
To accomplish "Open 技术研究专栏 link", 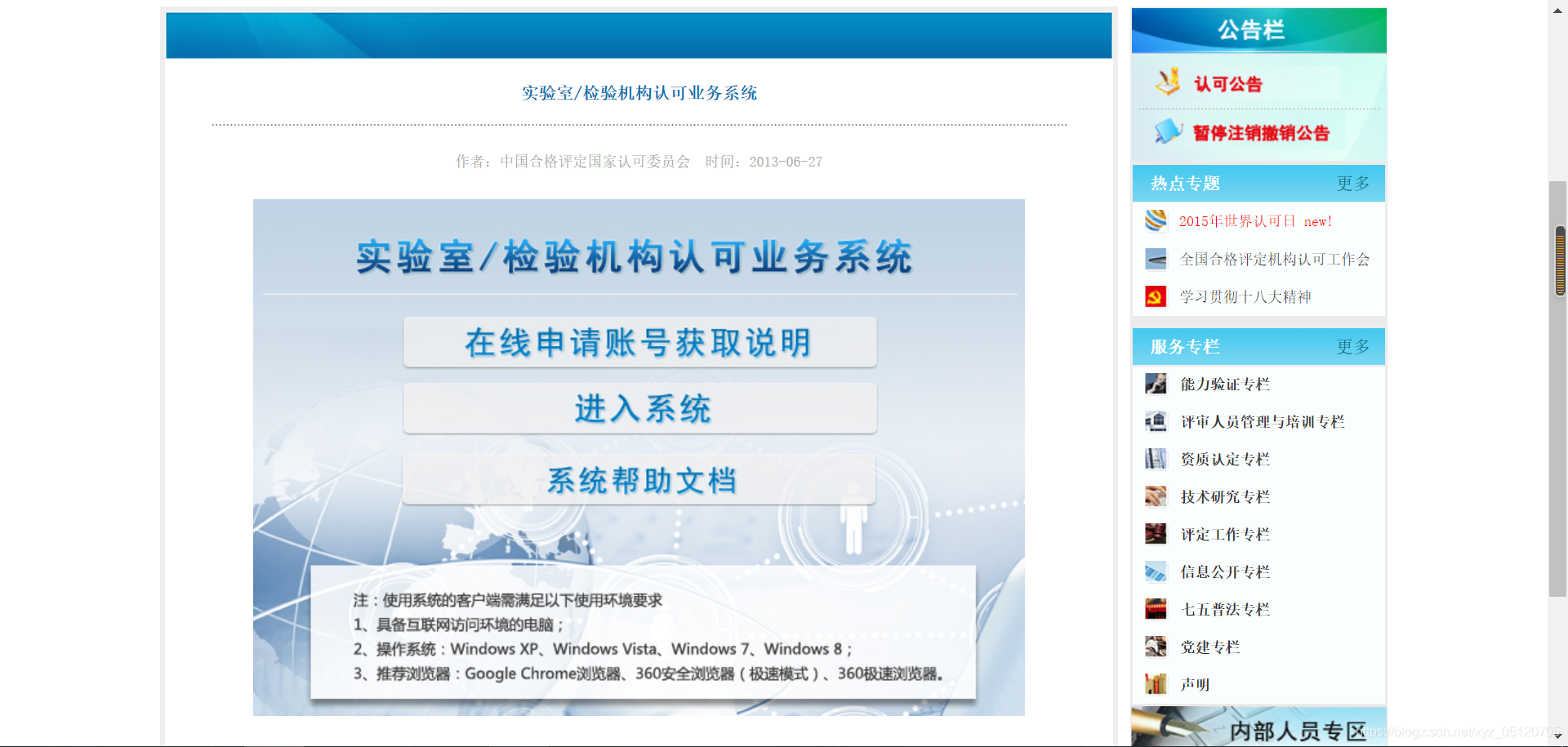I will [1225, 497].
